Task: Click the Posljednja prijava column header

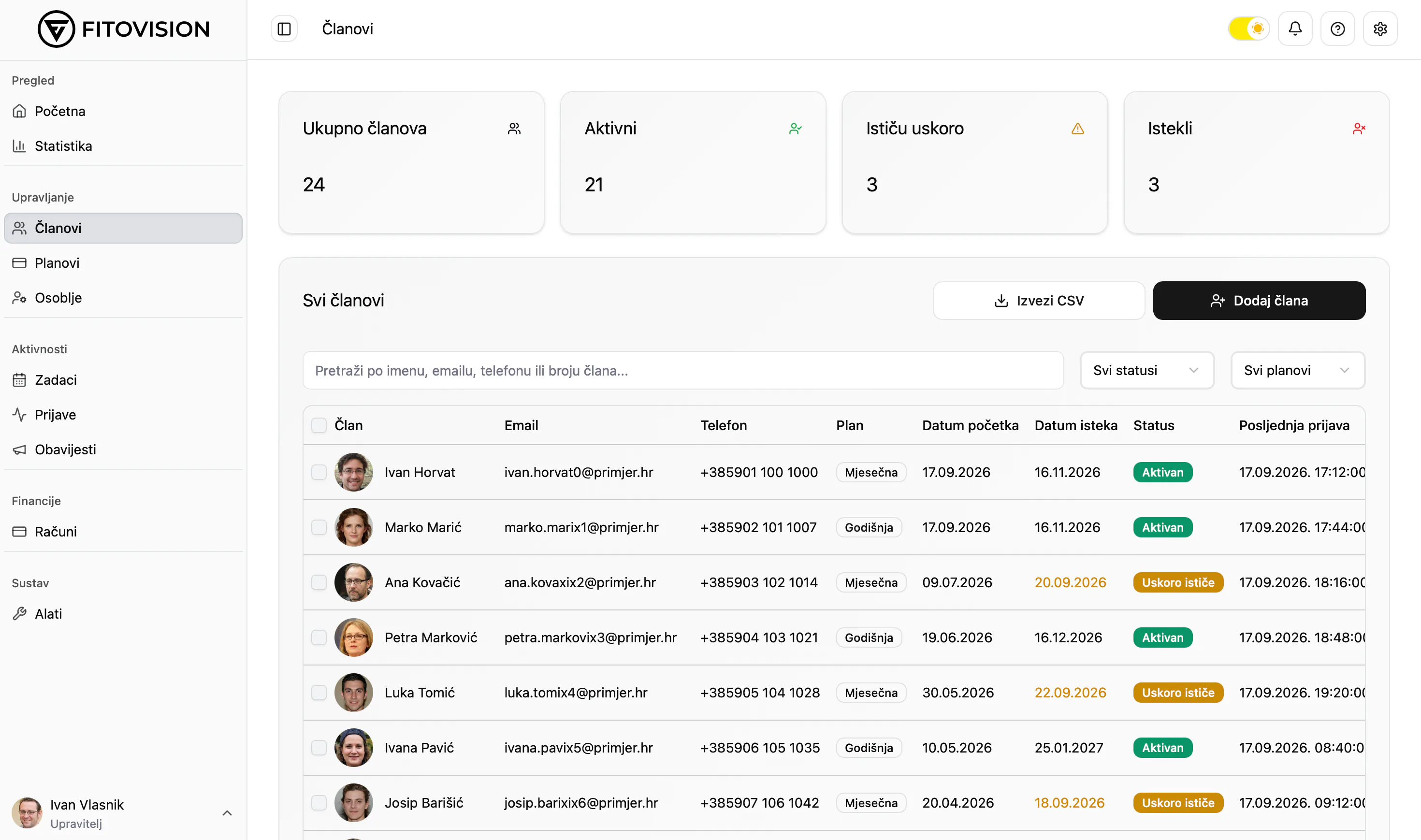Action: coord(1294,425)
